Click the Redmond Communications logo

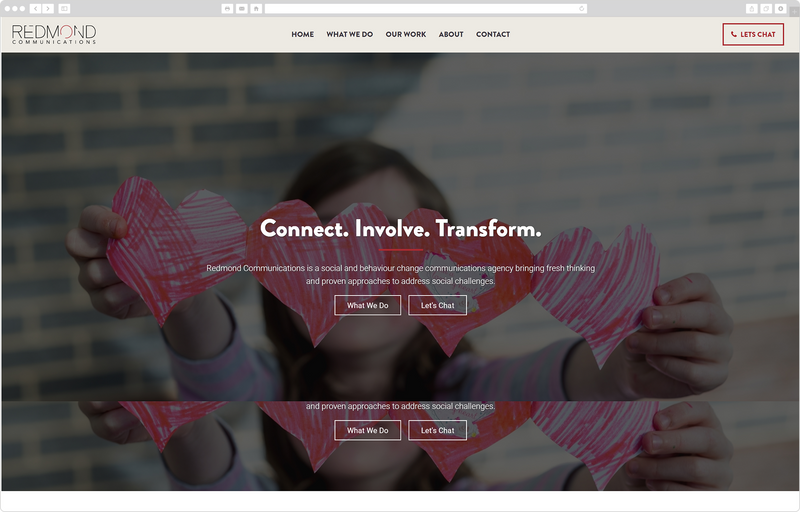click(x=54, y=34)
